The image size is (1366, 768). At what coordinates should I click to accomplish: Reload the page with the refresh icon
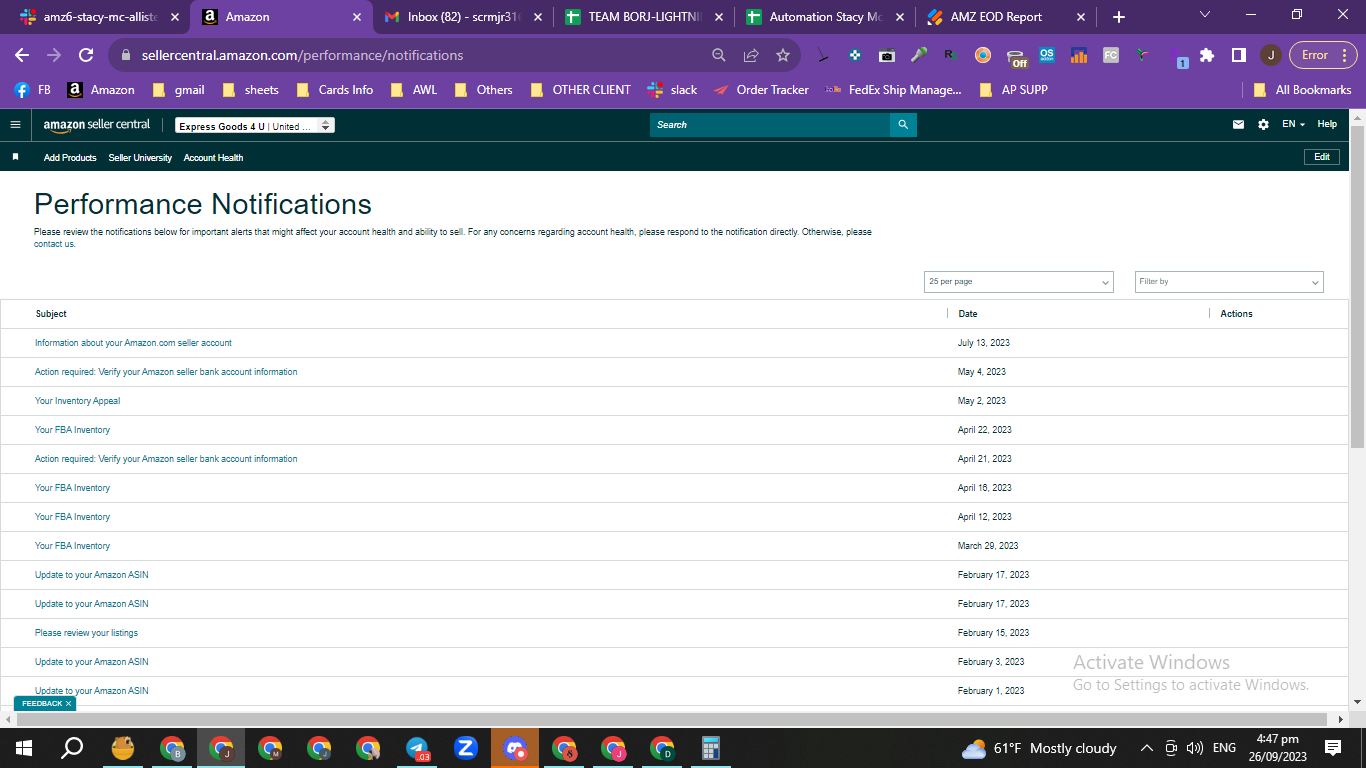pos(86,55)
